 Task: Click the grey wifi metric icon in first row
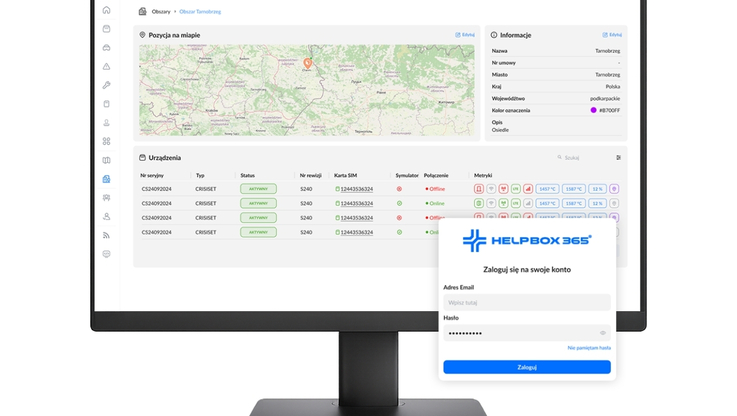(491, 189)
